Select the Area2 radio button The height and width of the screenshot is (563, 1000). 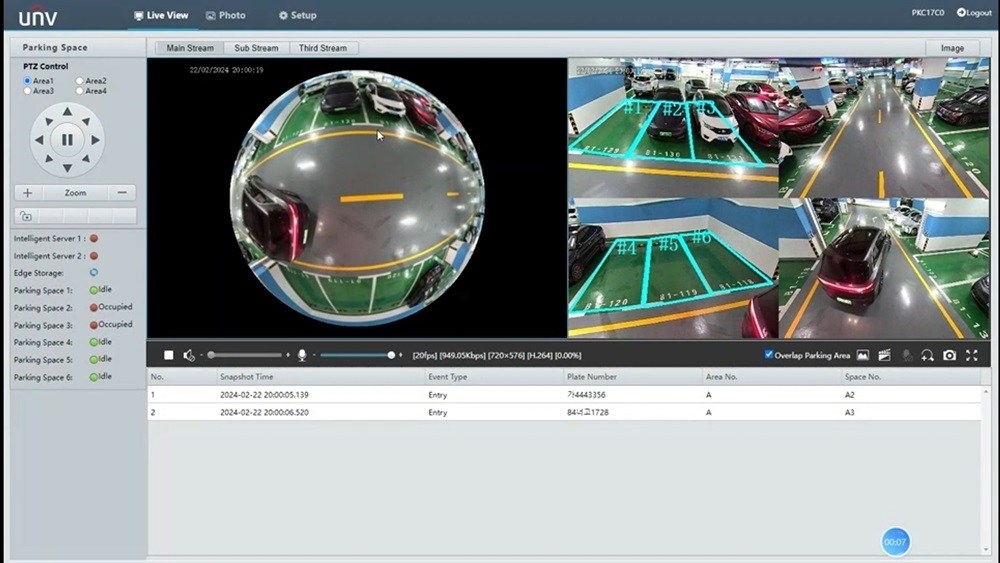(80, 81)
